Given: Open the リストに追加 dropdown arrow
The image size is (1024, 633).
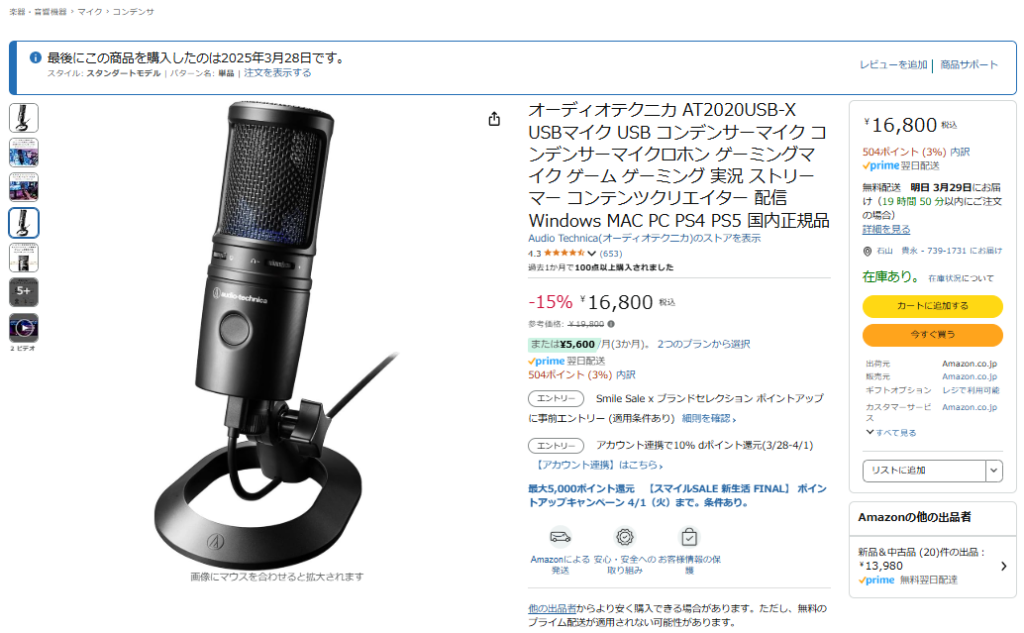Looking at the screenshot, I should tap(994, 470).
